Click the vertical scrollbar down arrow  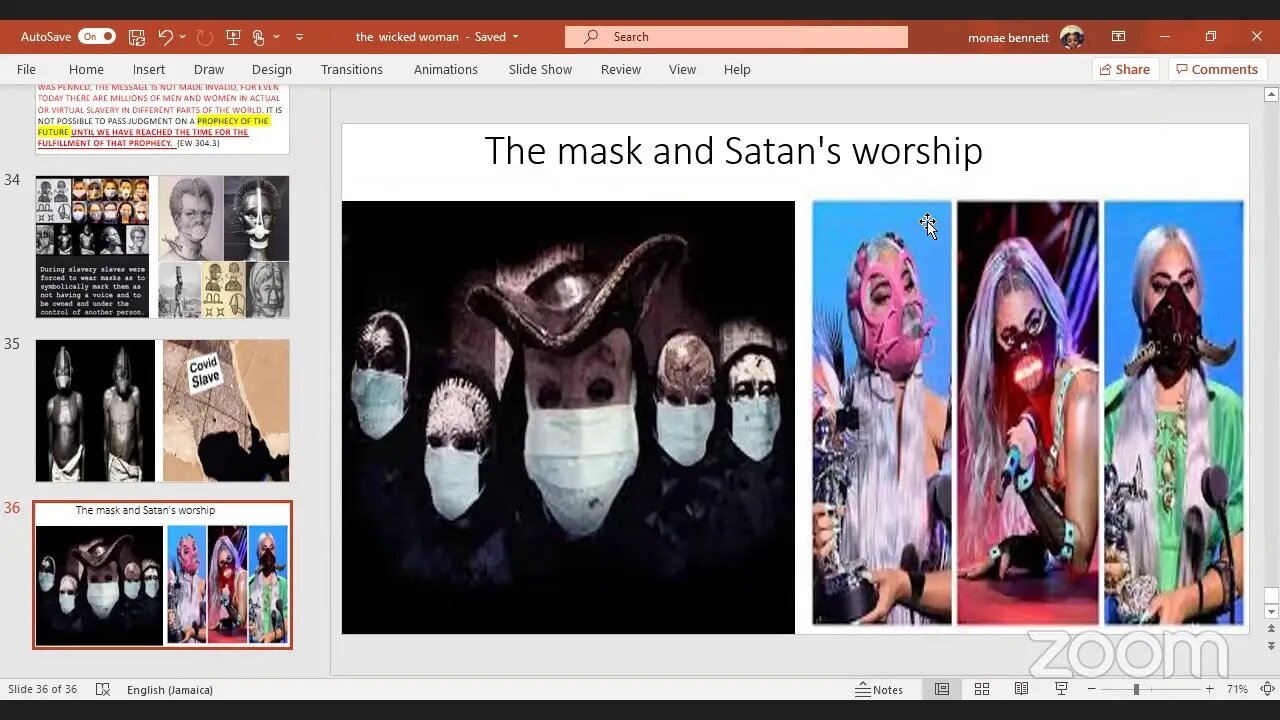[1271, 611]
